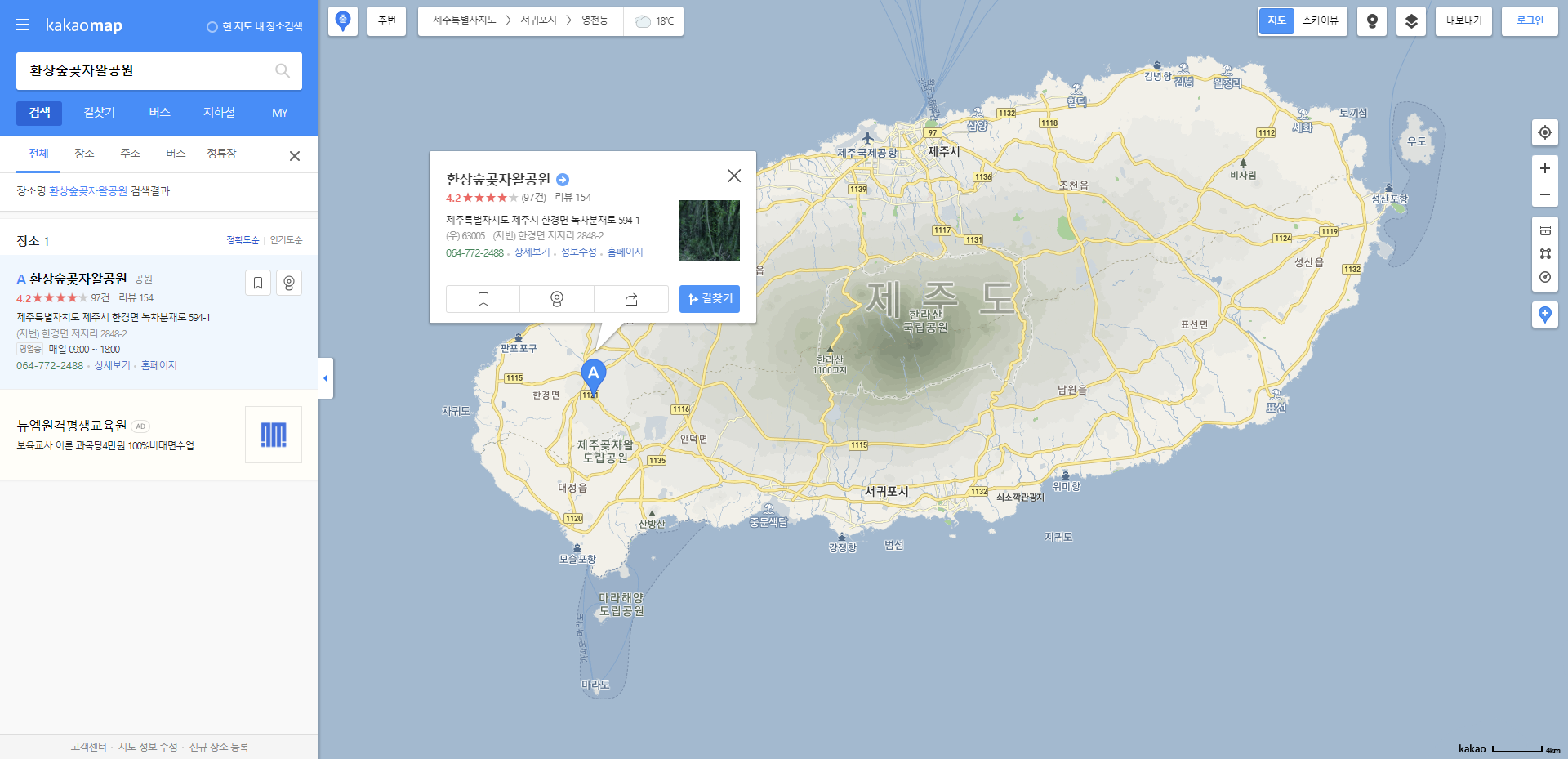Click the blue add-favorite pin button on the map
1568x759 pixels.
[1545, 315]
